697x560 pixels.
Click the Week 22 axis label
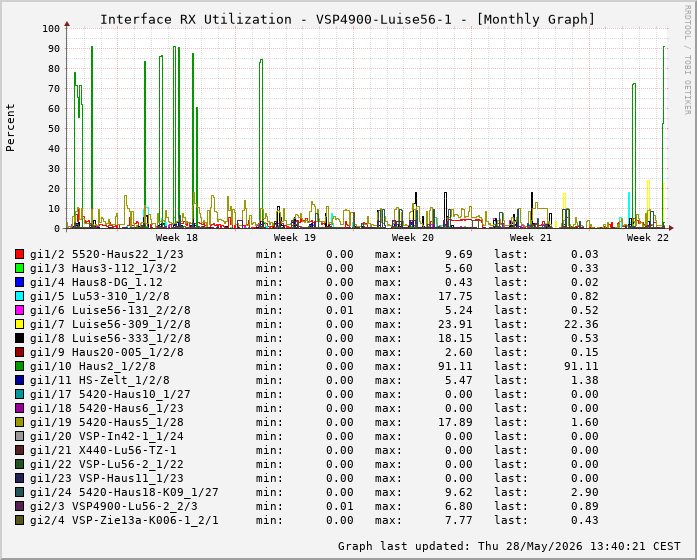click(x=648, y=238)
